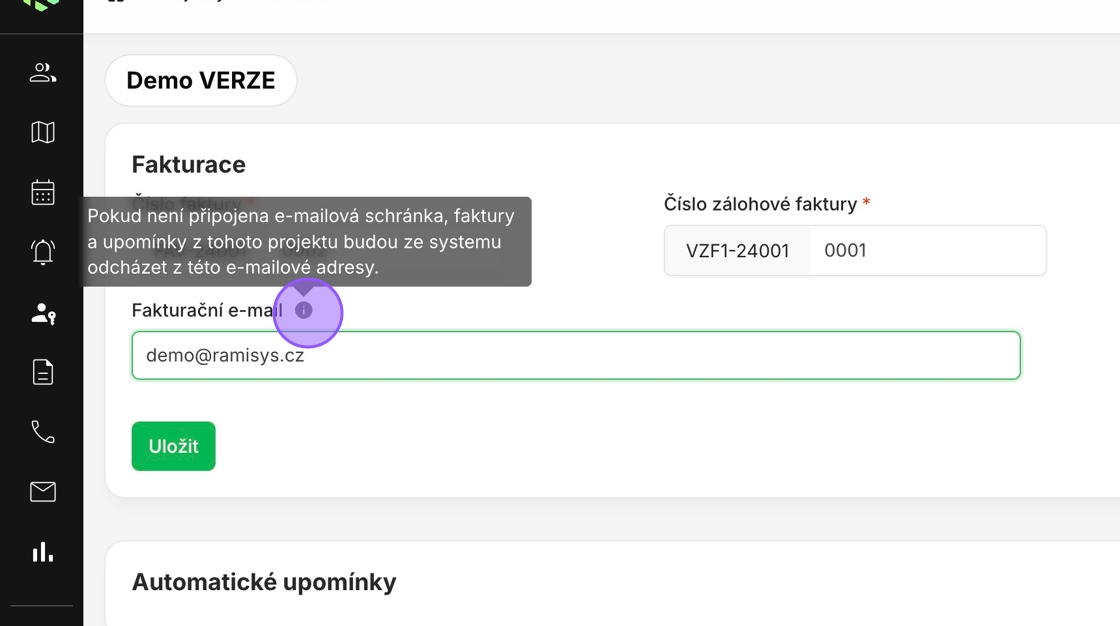1120x626 pixels.
Task: Open the bar chart statistics icon
Action: click(42, 552)
